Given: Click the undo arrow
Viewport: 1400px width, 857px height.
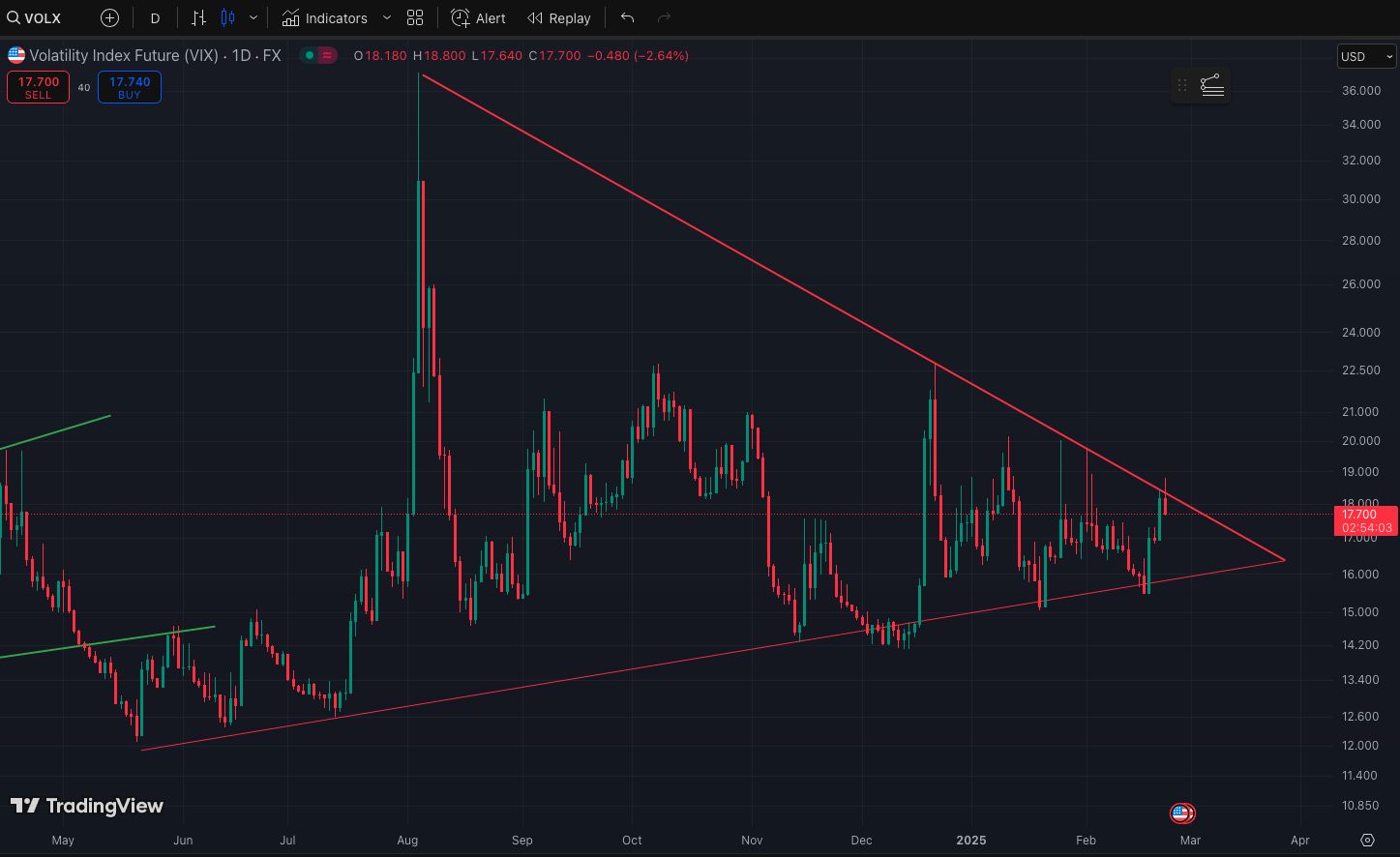Looking at the screenshot, I should click(628, 18).
